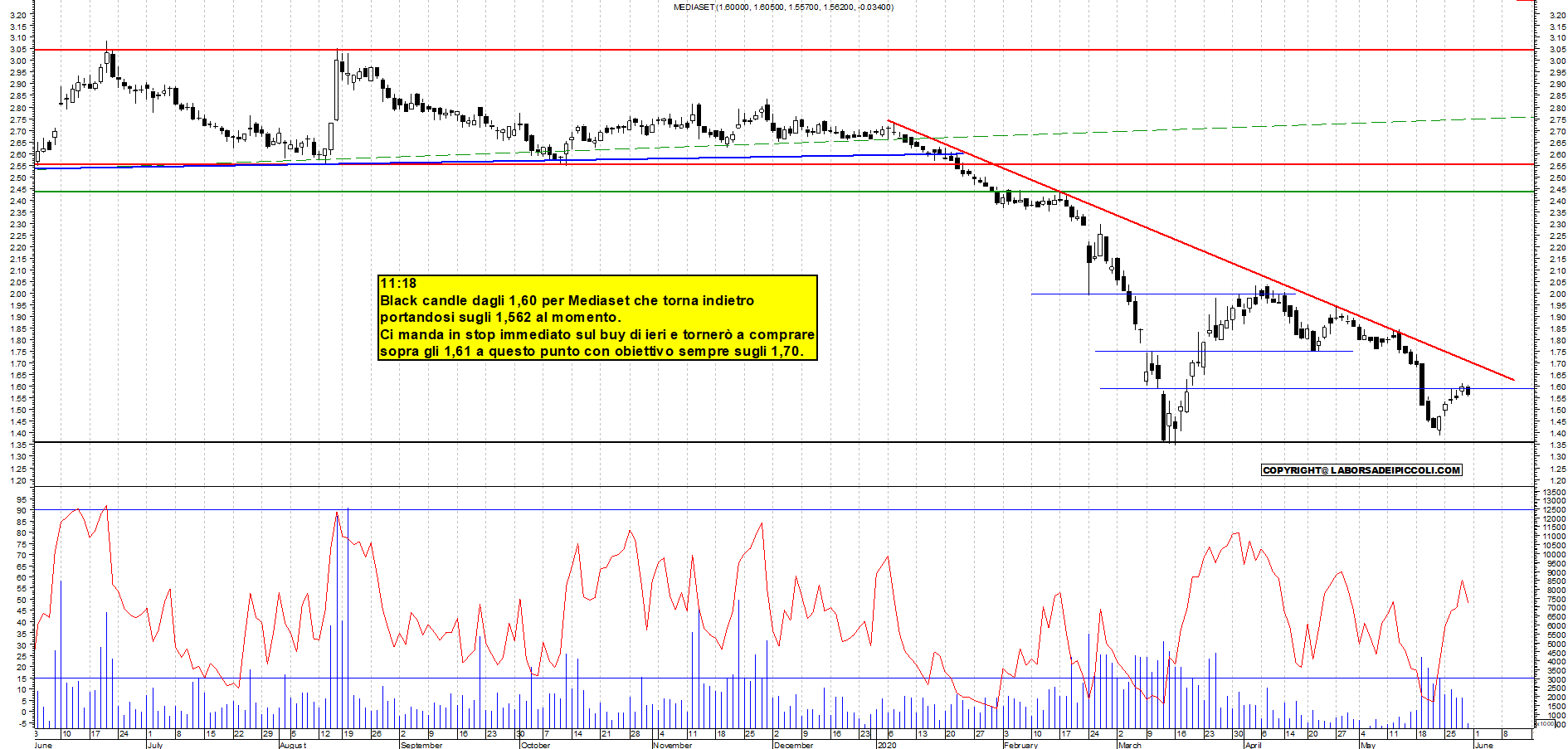The width and height of the screenshot is (1568, 749).
Task: Click the February label on the date axis
Action: tap(1020, 745)
